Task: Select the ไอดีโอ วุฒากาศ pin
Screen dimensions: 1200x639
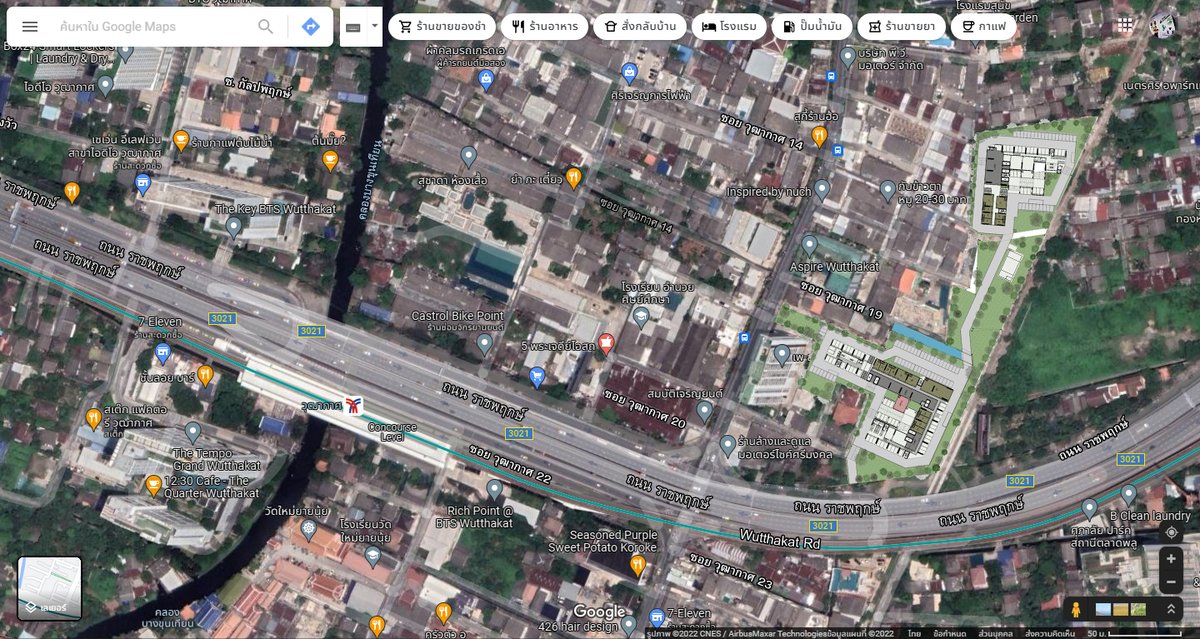Action: pos(105,86)
